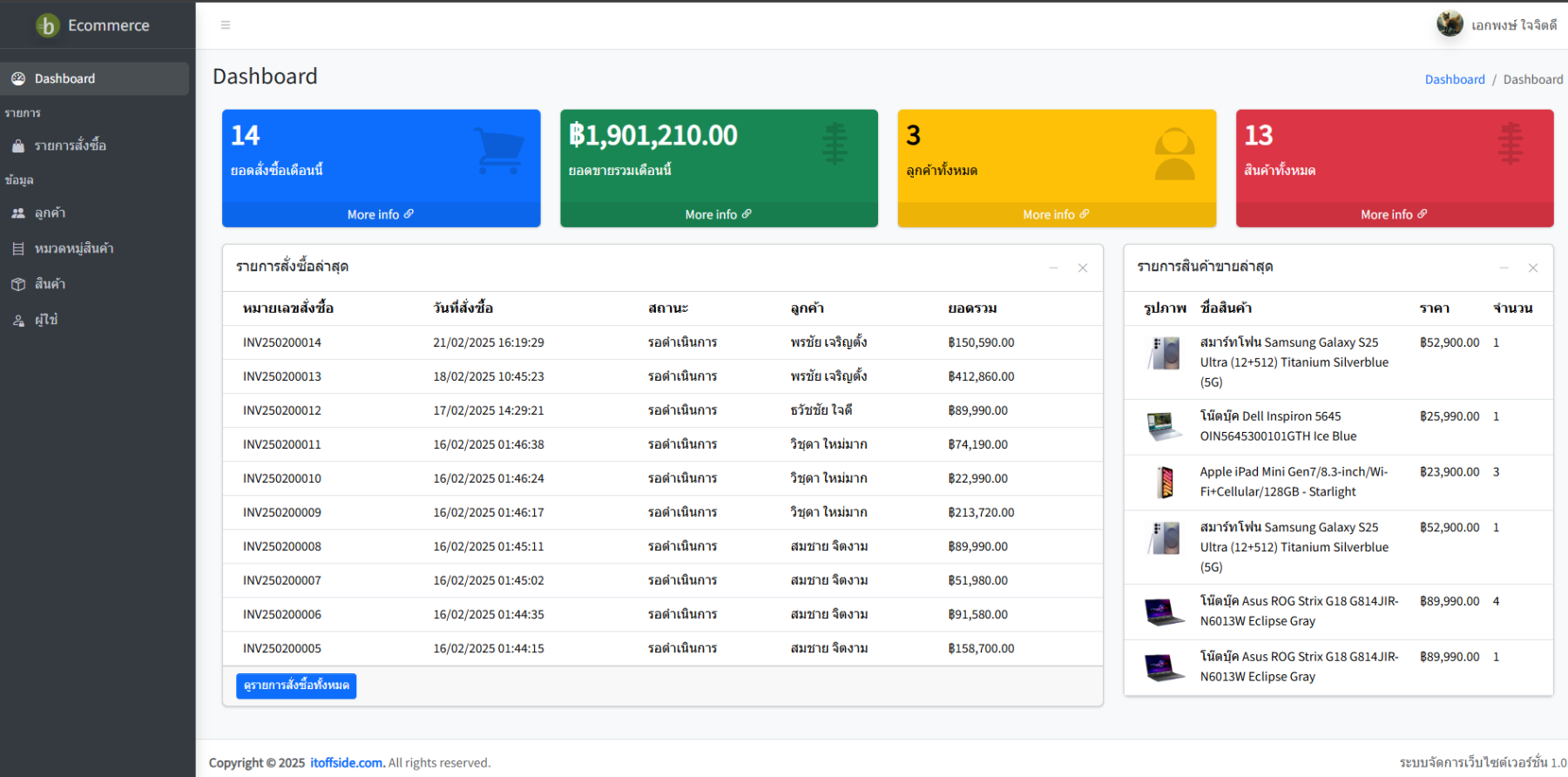
Task: Close the รายการสินค้าขายล่าสุด panel
Action: (1533, 267)
